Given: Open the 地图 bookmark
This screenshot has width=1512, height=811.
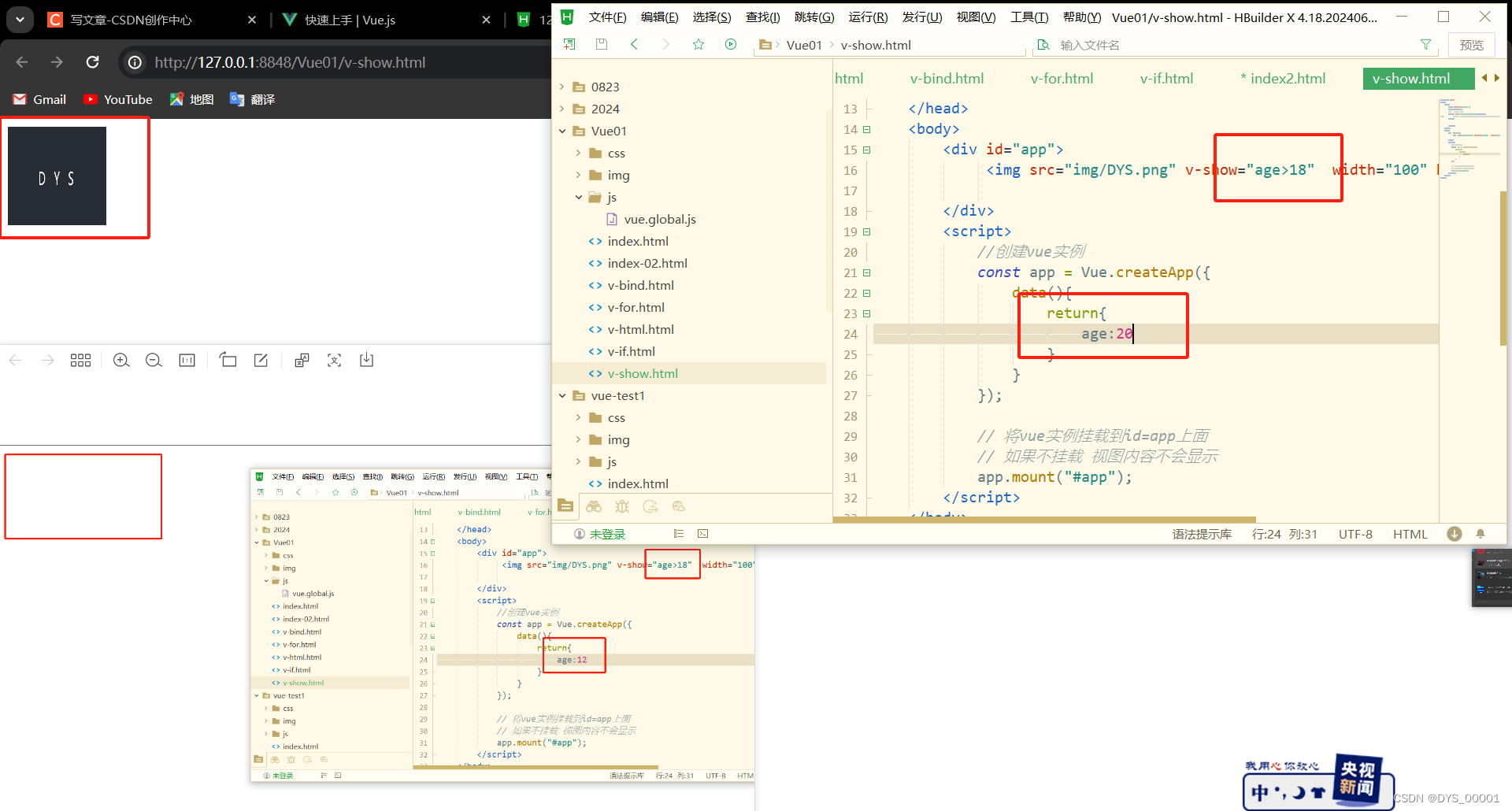Looking at the screenshot, I should (x=191, y=99).
